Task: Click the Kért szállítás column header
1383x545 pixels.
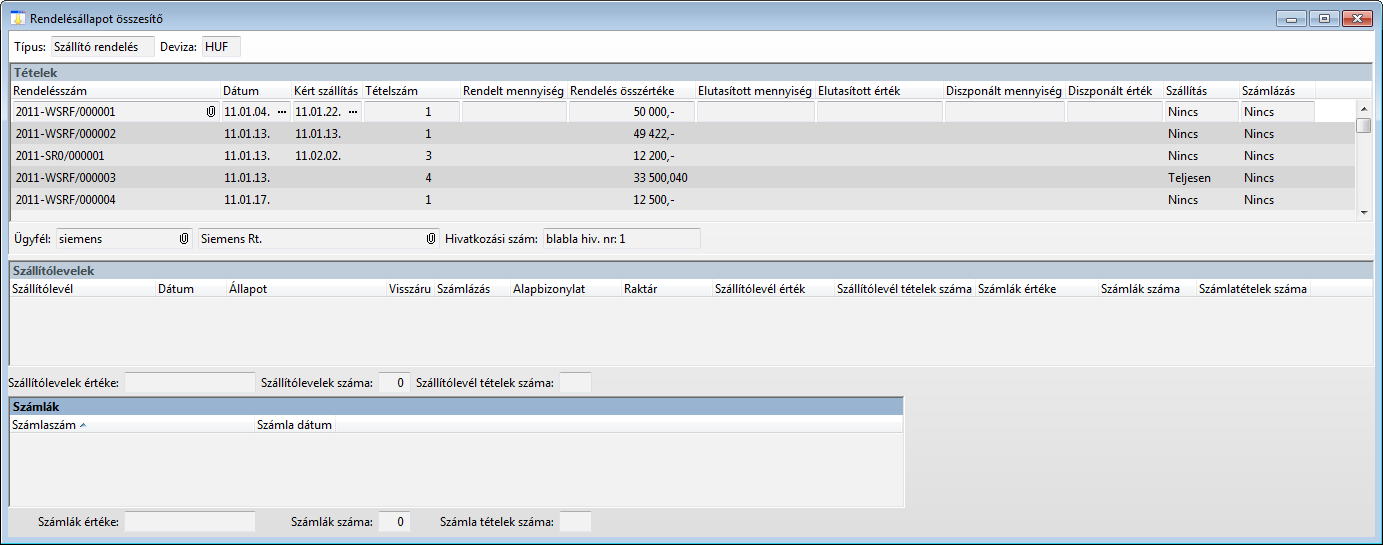Action: 327,91
